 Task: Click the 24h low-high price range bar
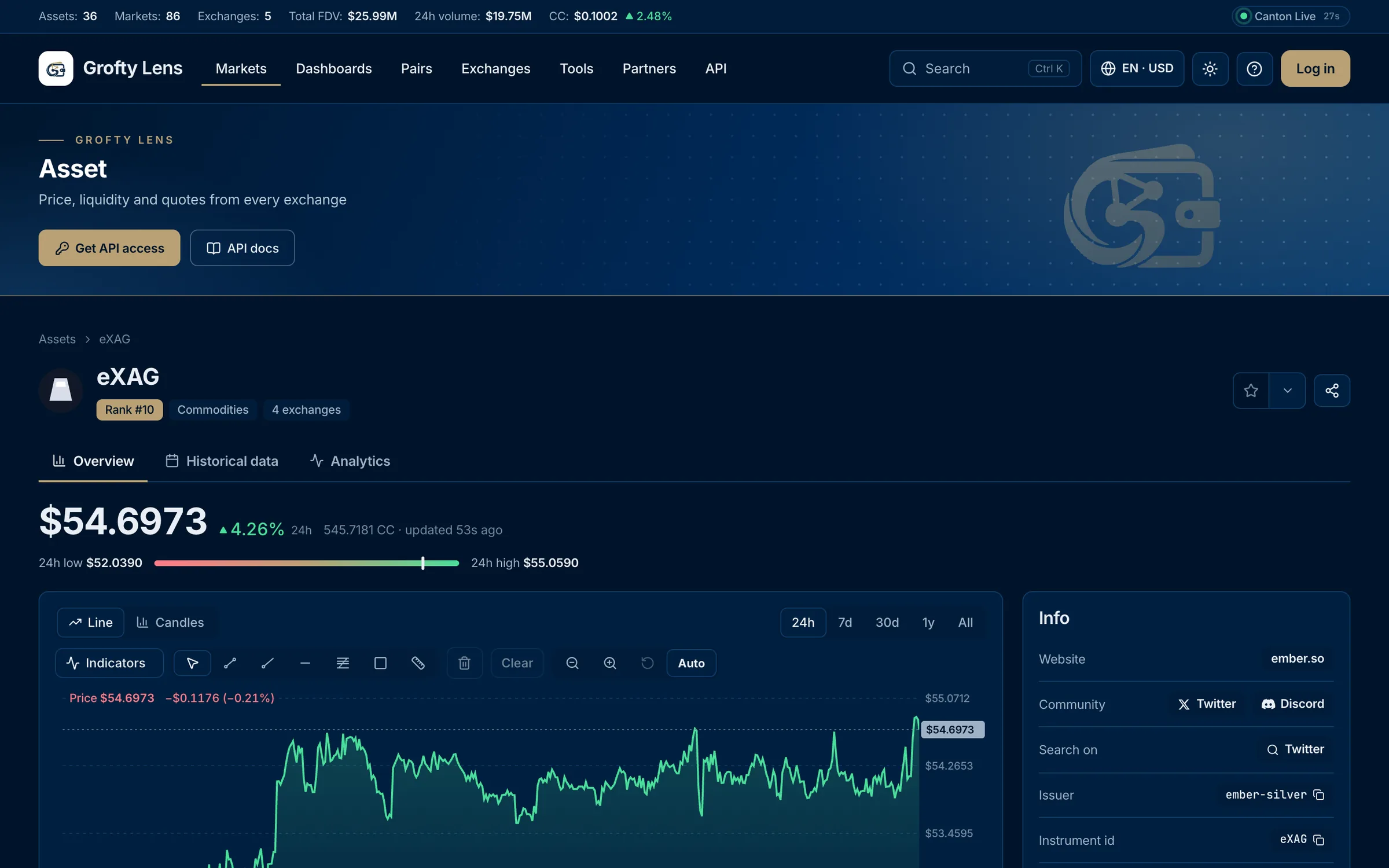[x=307, y=563]
